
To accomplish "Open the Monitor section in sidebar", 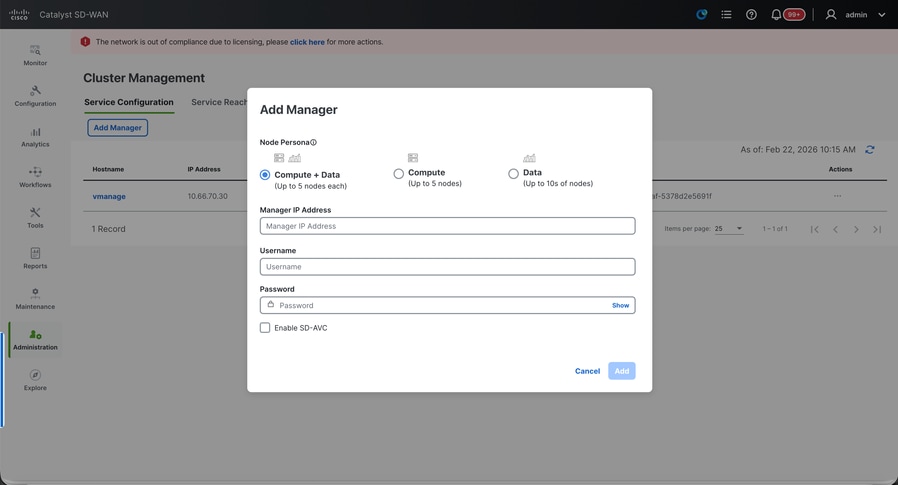I will click(35, 55).
